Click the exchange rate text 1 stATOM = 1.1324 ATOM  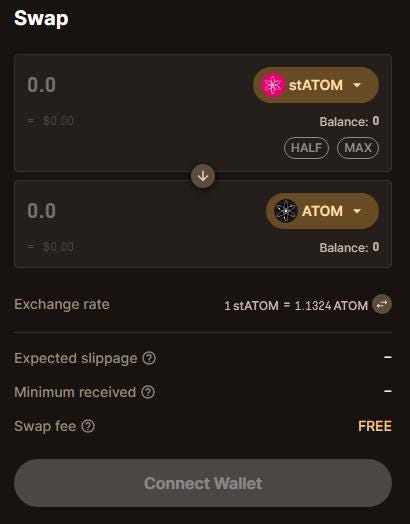pyautogui.click(x=296, y=305)
